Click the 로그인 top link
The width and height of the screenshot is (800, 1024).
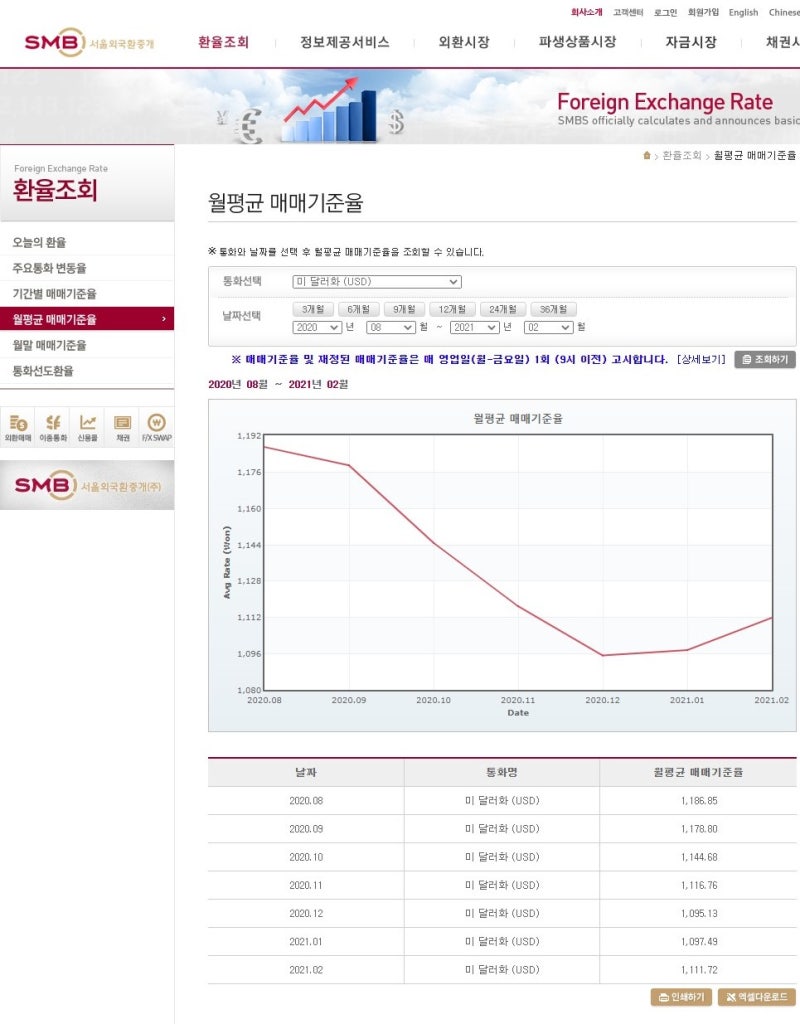[x=665, y=12]
